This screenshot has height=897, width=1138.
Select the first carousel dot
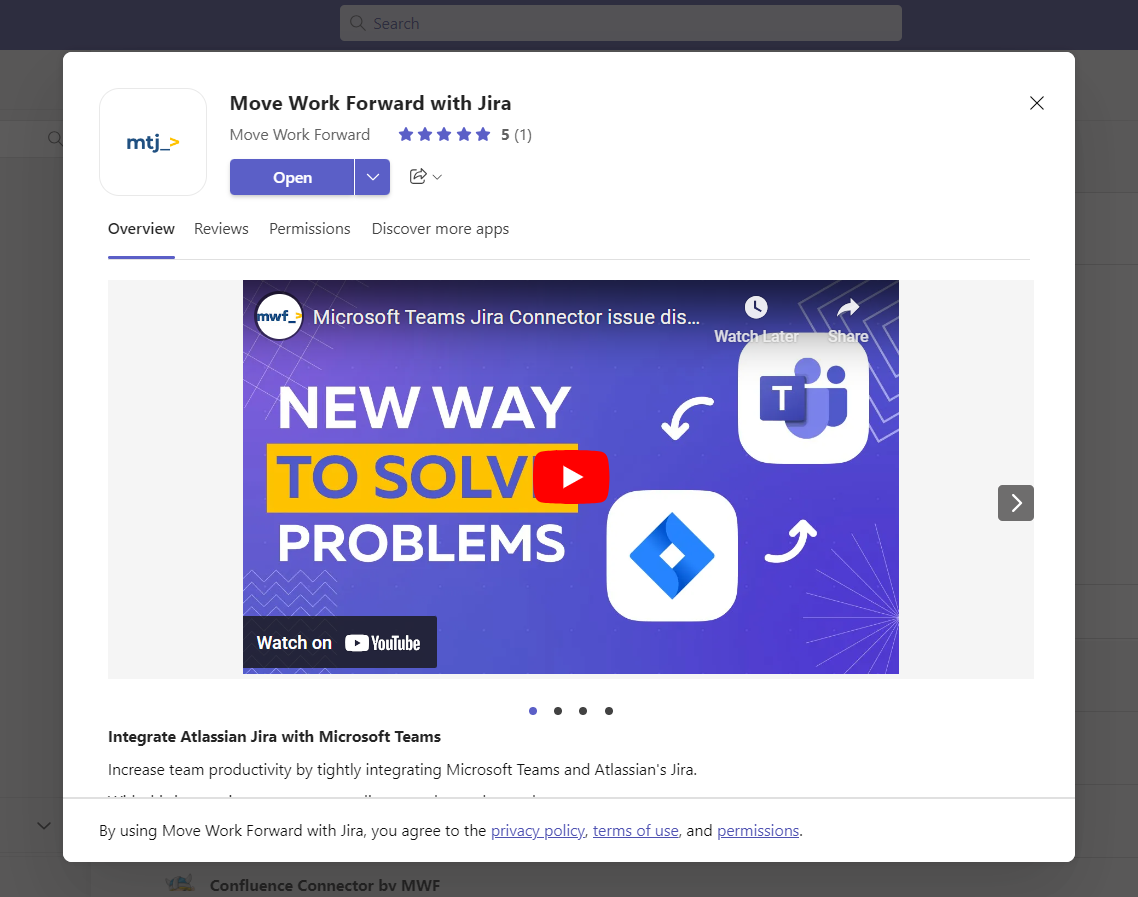[x=533, y=711]
